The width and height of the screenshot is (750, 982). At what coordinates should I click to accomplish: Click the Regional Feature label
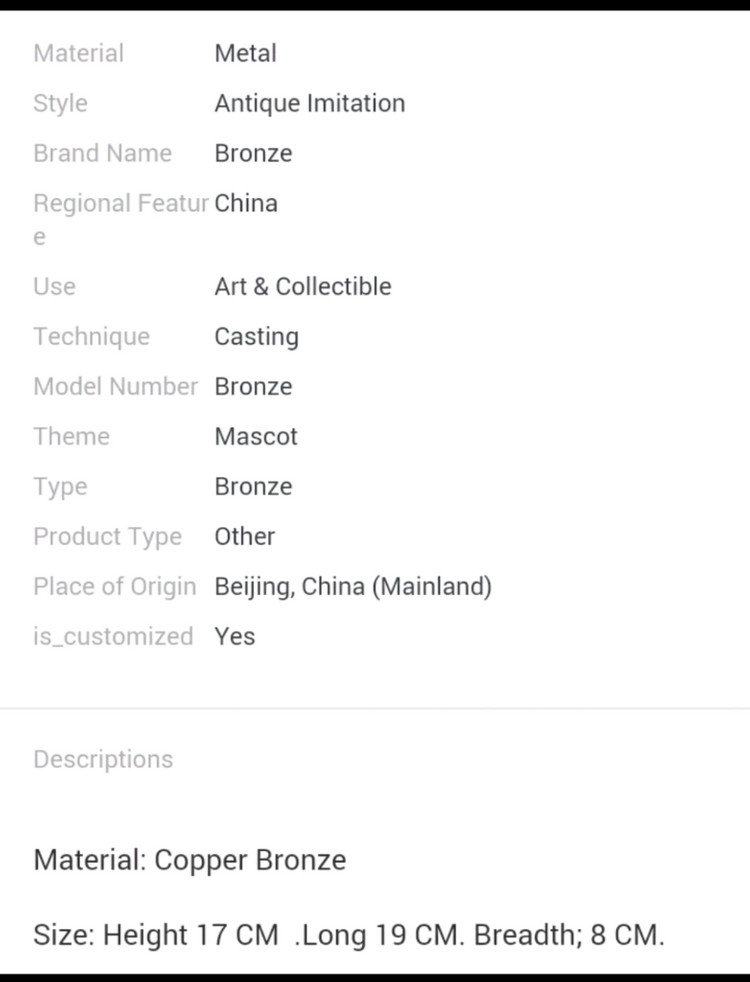[120, 204]
